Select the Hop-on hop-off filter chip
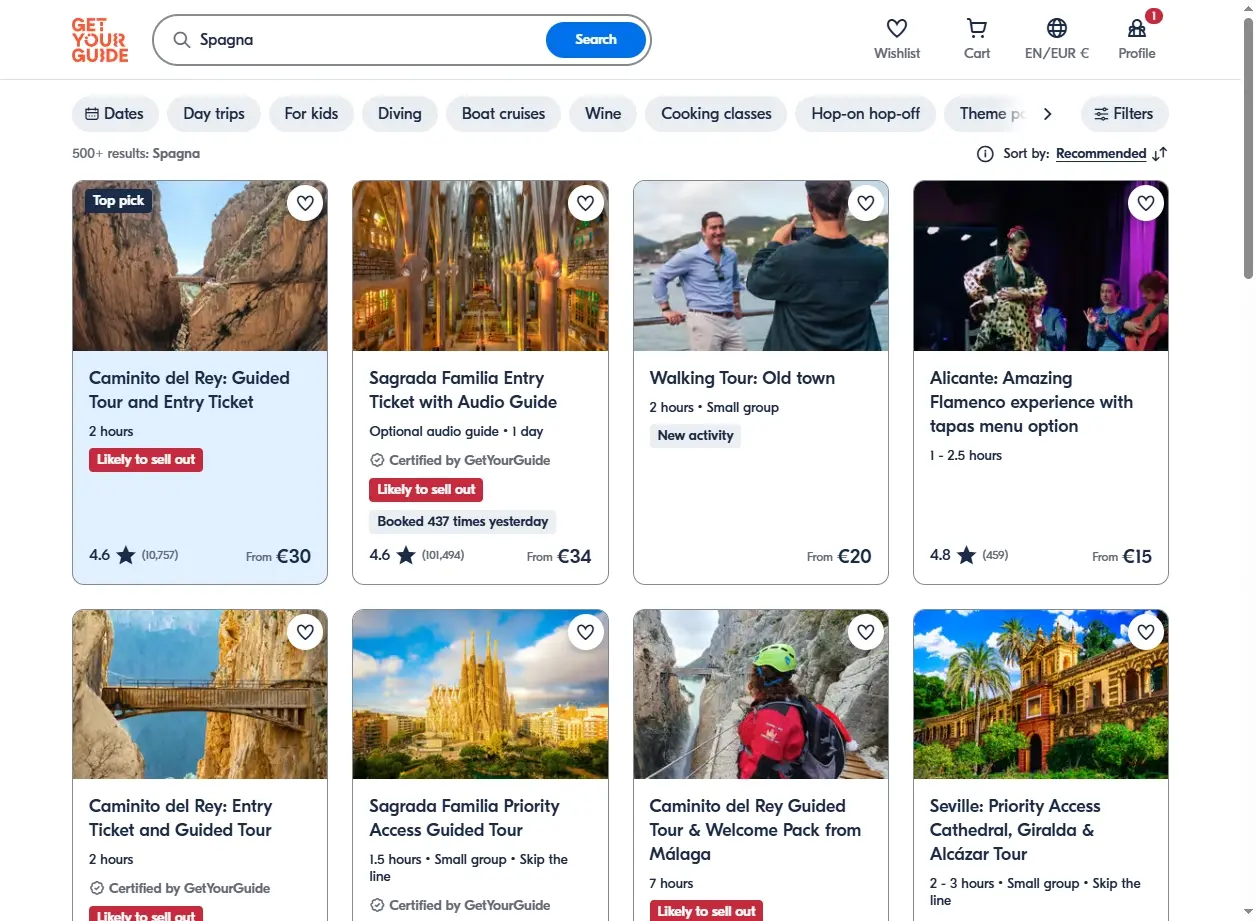 click(x=866, y=114)
